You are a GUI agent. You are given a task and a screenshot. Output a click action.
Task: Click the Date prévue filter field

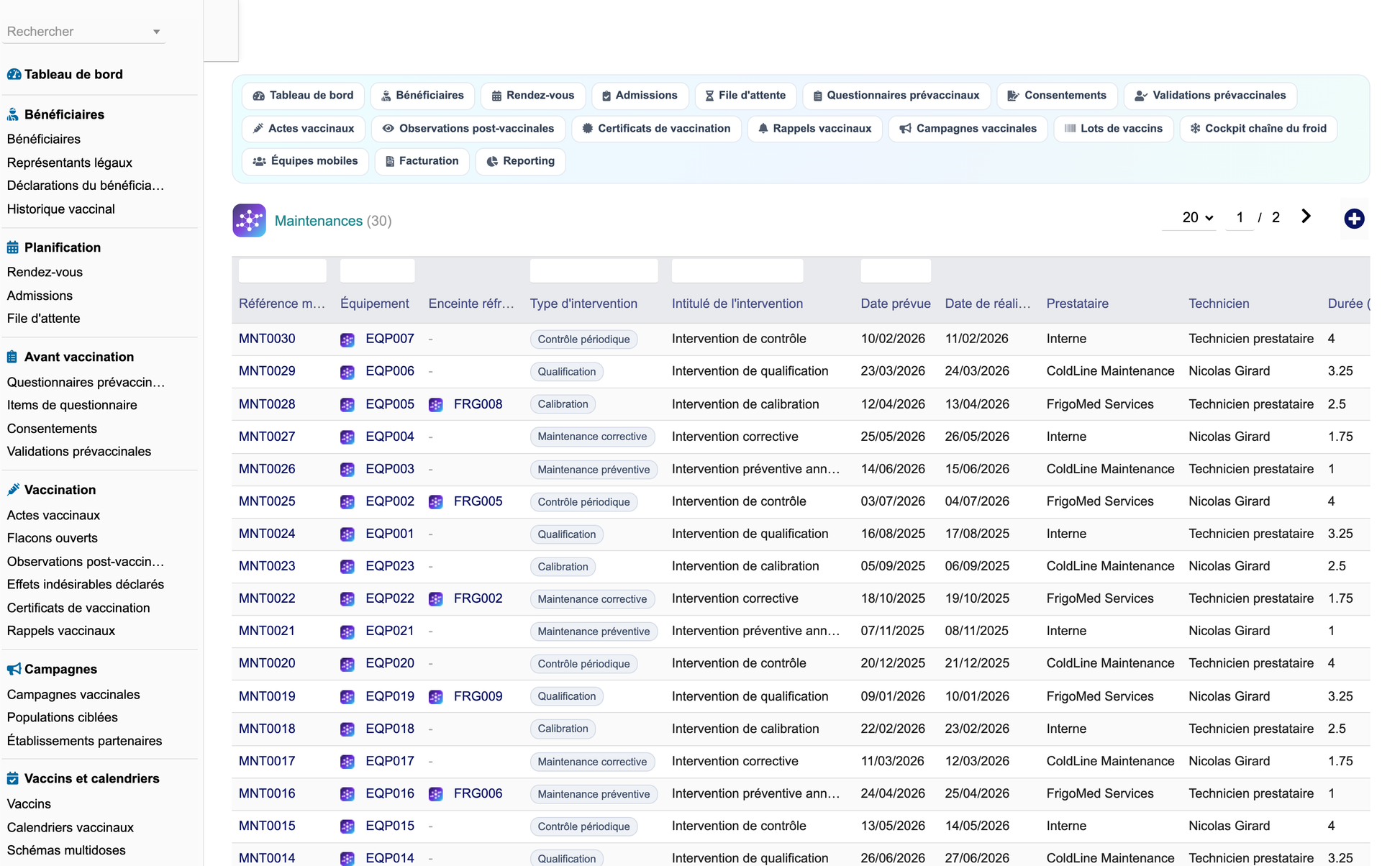[896, 270]
